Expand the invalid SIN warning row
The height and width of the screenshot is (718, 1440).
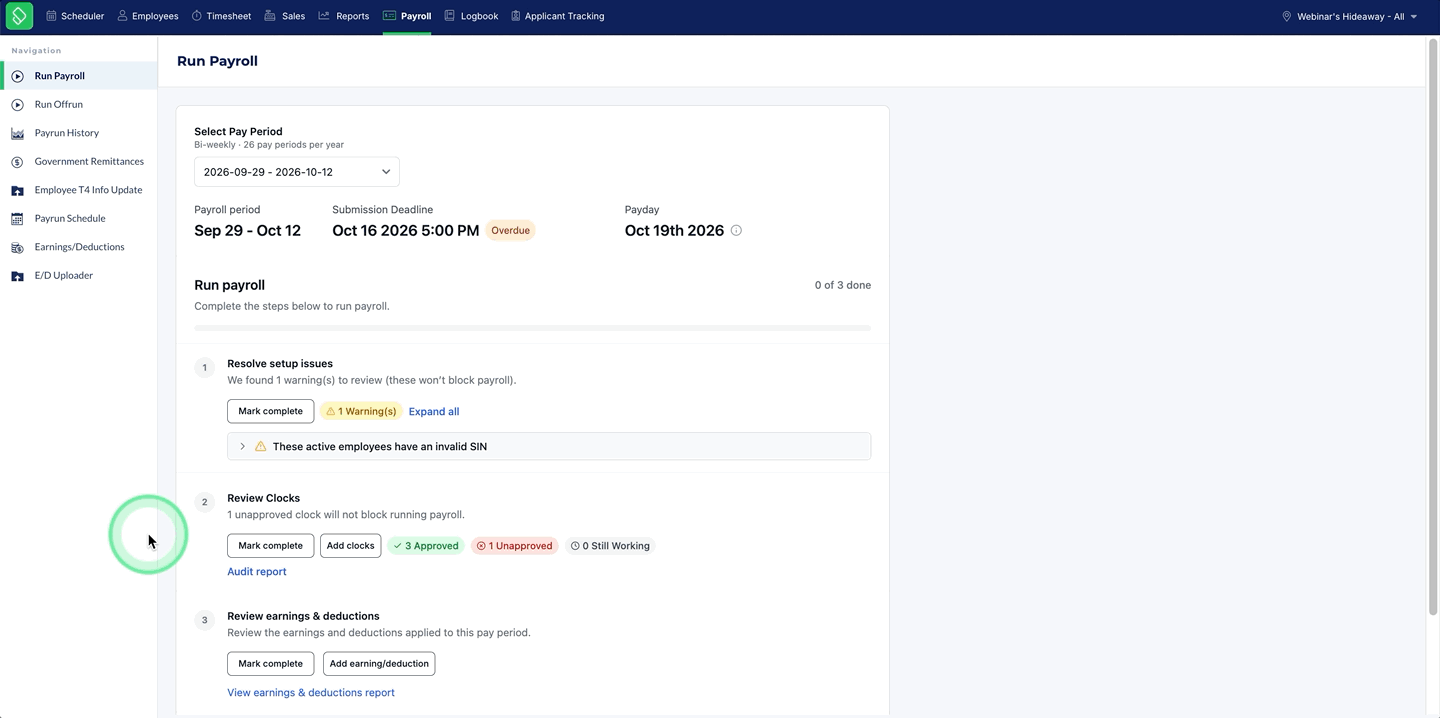pyautogui.click(x=549, y=446)
